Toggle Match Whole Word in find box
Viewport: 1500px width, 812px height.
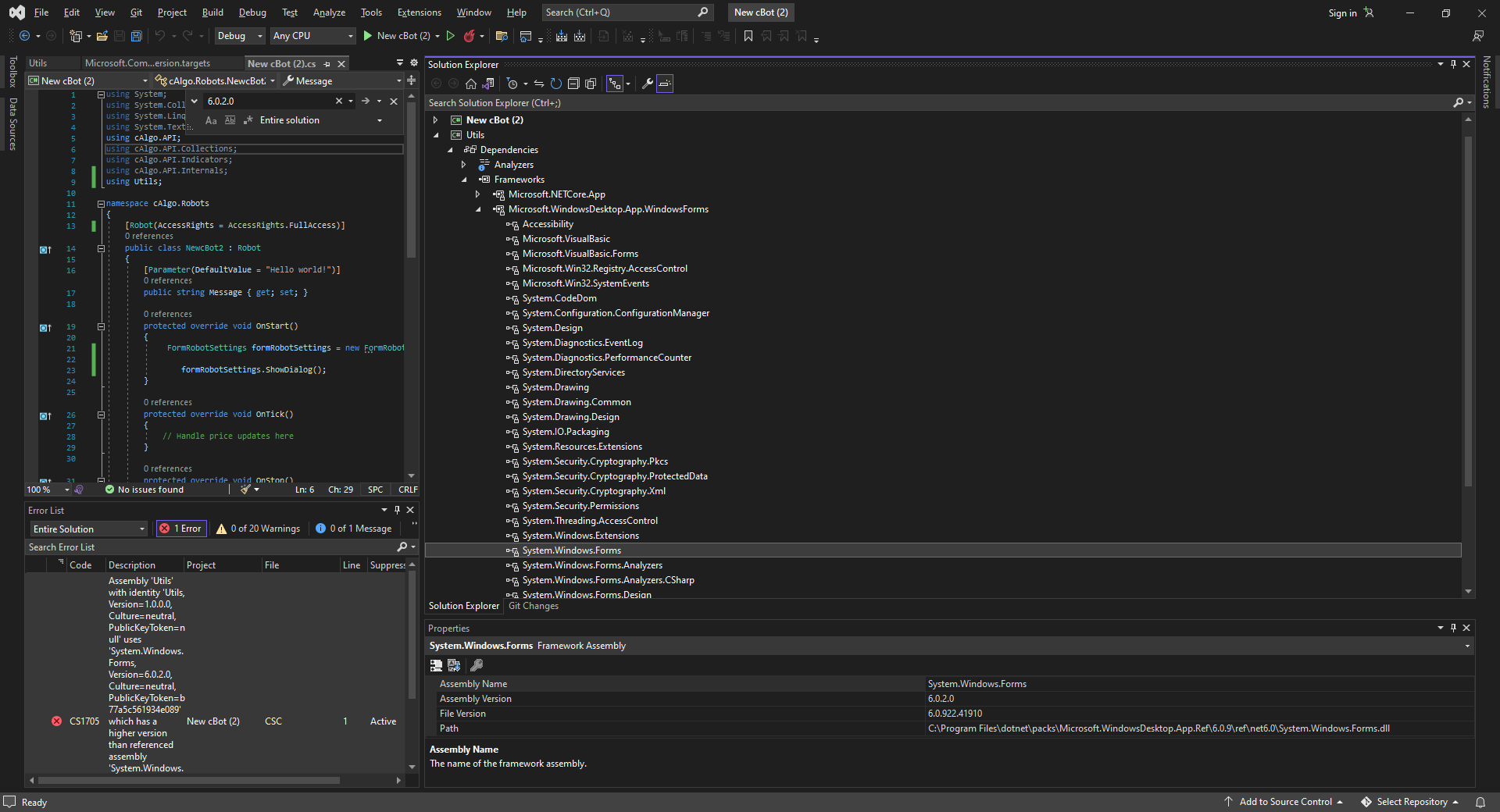click(230, 120)
